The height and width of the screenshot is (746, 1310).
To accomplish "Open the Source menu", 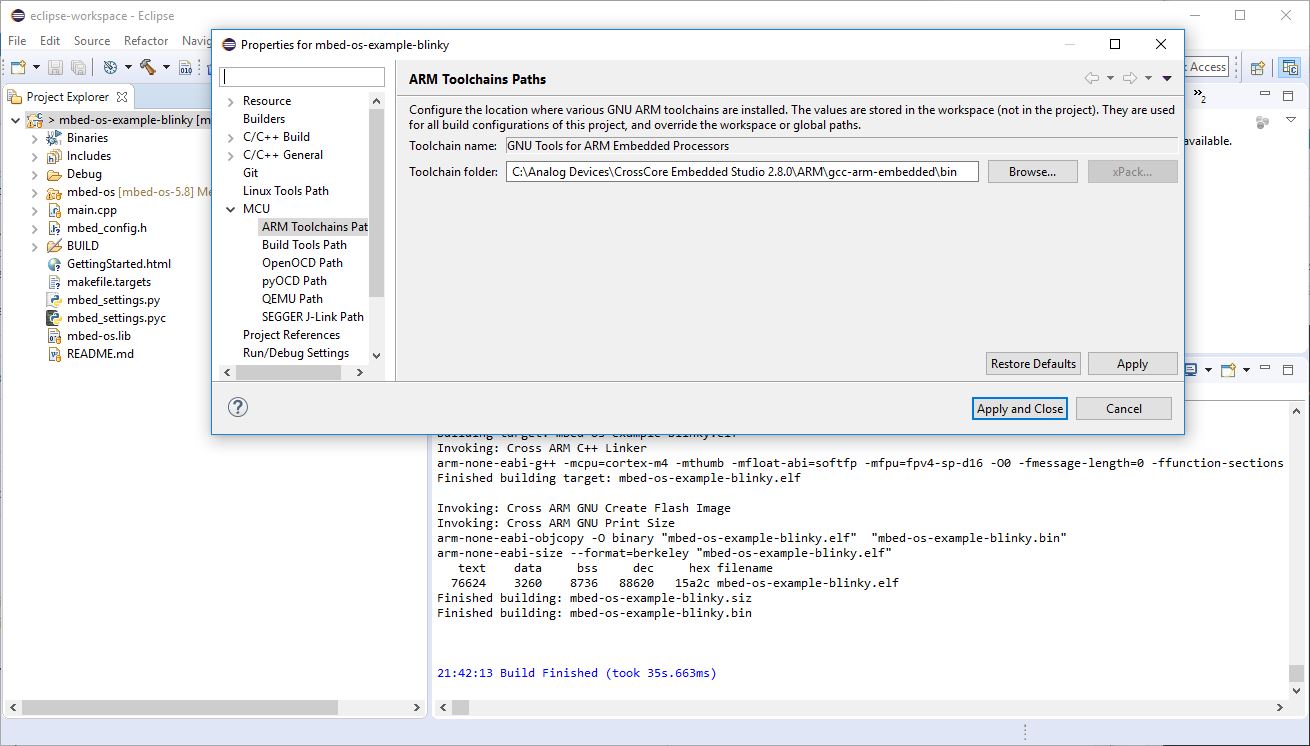I will [x=92, y=40].
